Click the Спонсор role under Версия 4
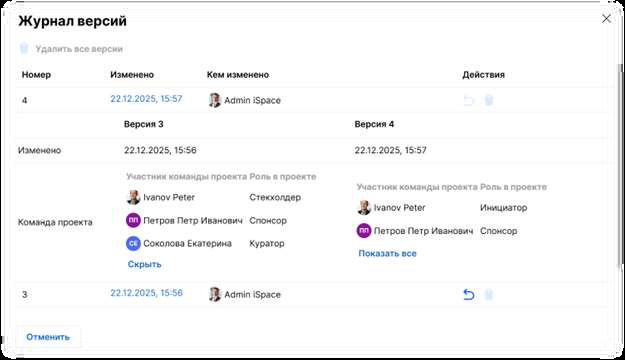This screenshot has height=360, width=625. pos(499,231)
